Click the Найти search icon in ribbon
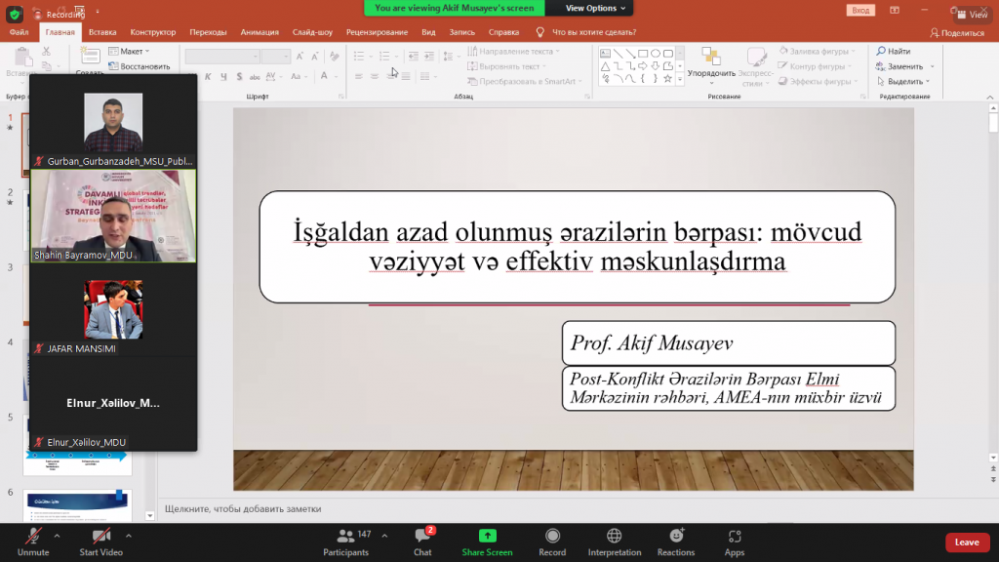 tap(881, 51)
